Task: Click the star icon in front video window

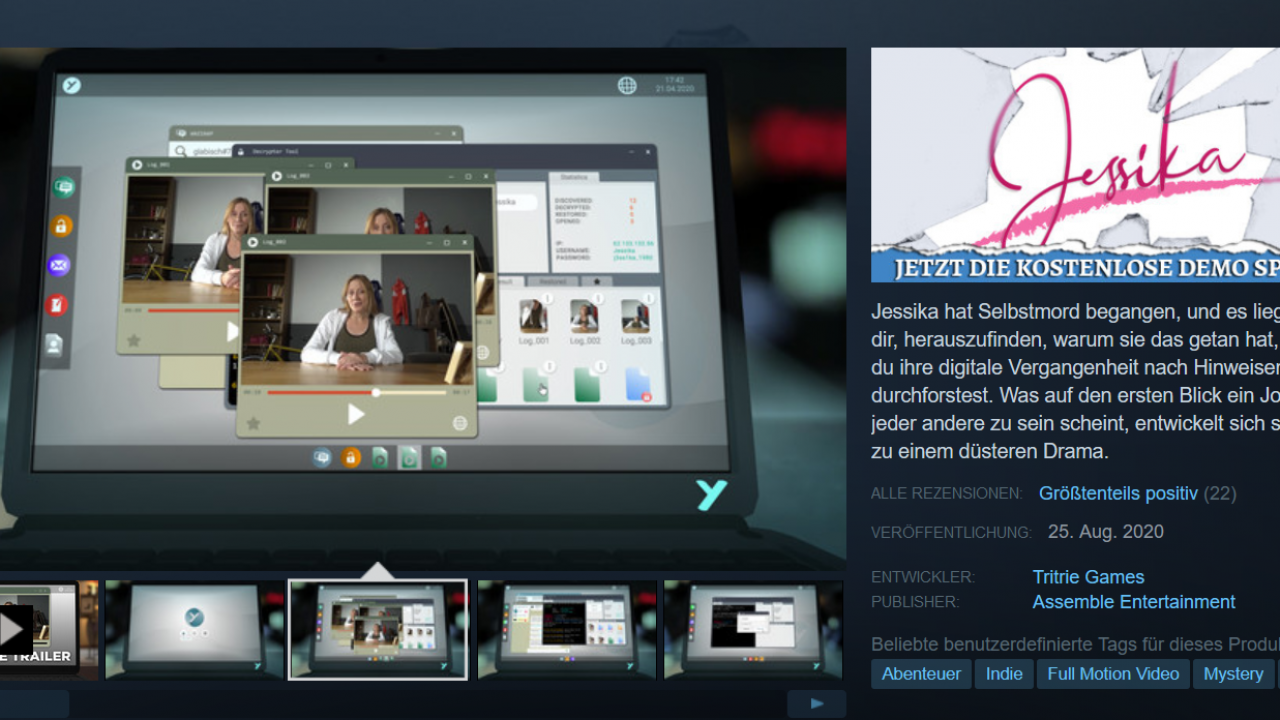Action: click(x=253, y=423)
